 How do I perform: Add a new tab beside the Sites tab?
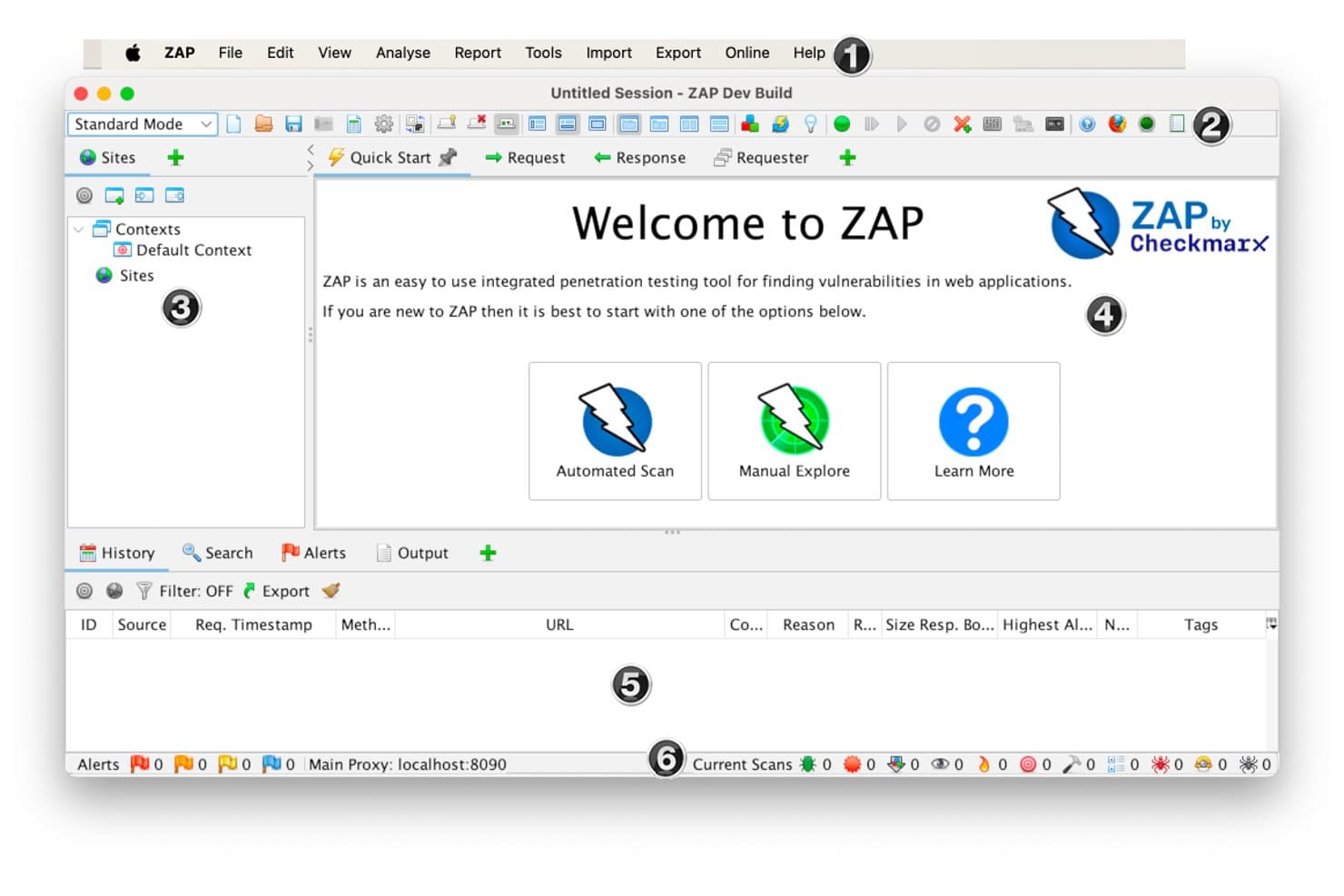pyautogui.click(x=176, y=158)
